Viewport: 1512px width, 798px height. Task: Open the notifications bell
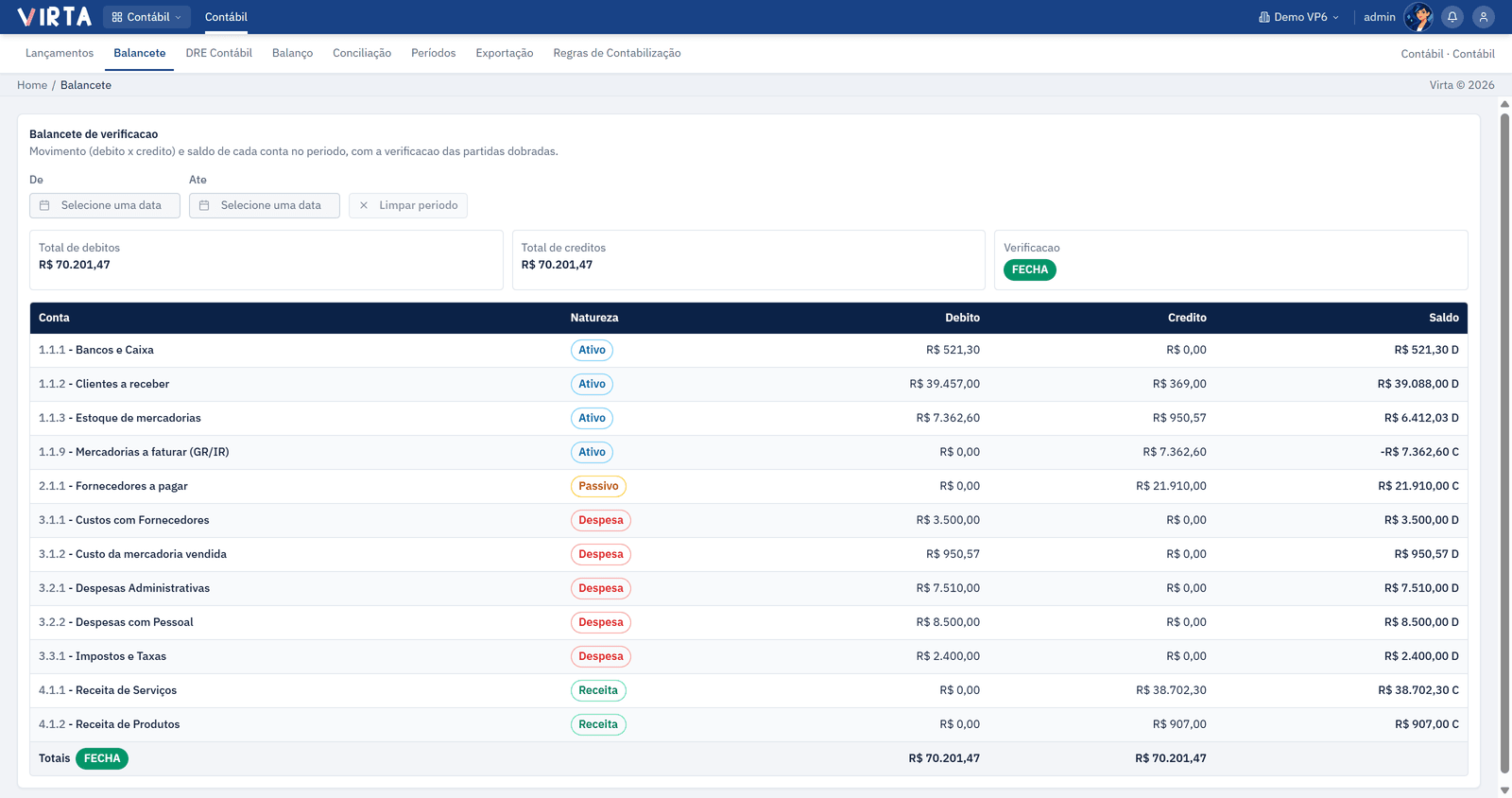click(1452, 17)
